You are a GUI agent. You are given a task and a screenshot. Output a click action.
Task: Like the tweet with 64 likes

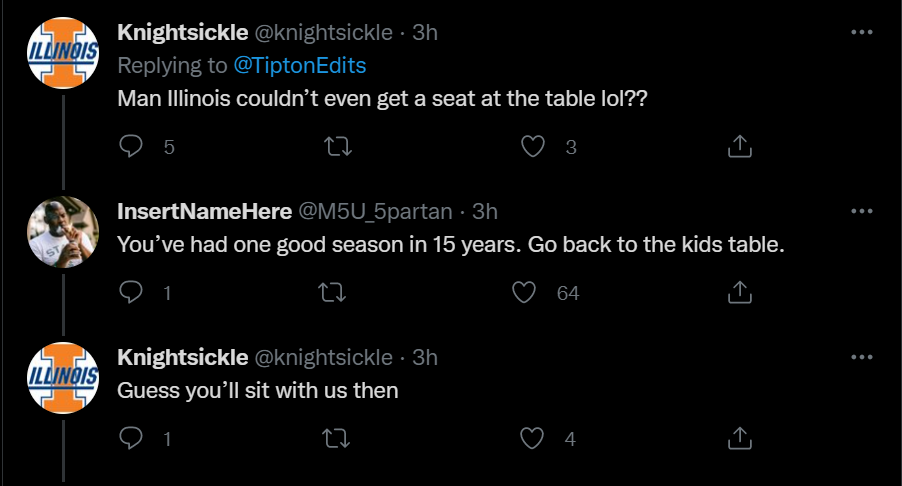click(x=525, y=292)
